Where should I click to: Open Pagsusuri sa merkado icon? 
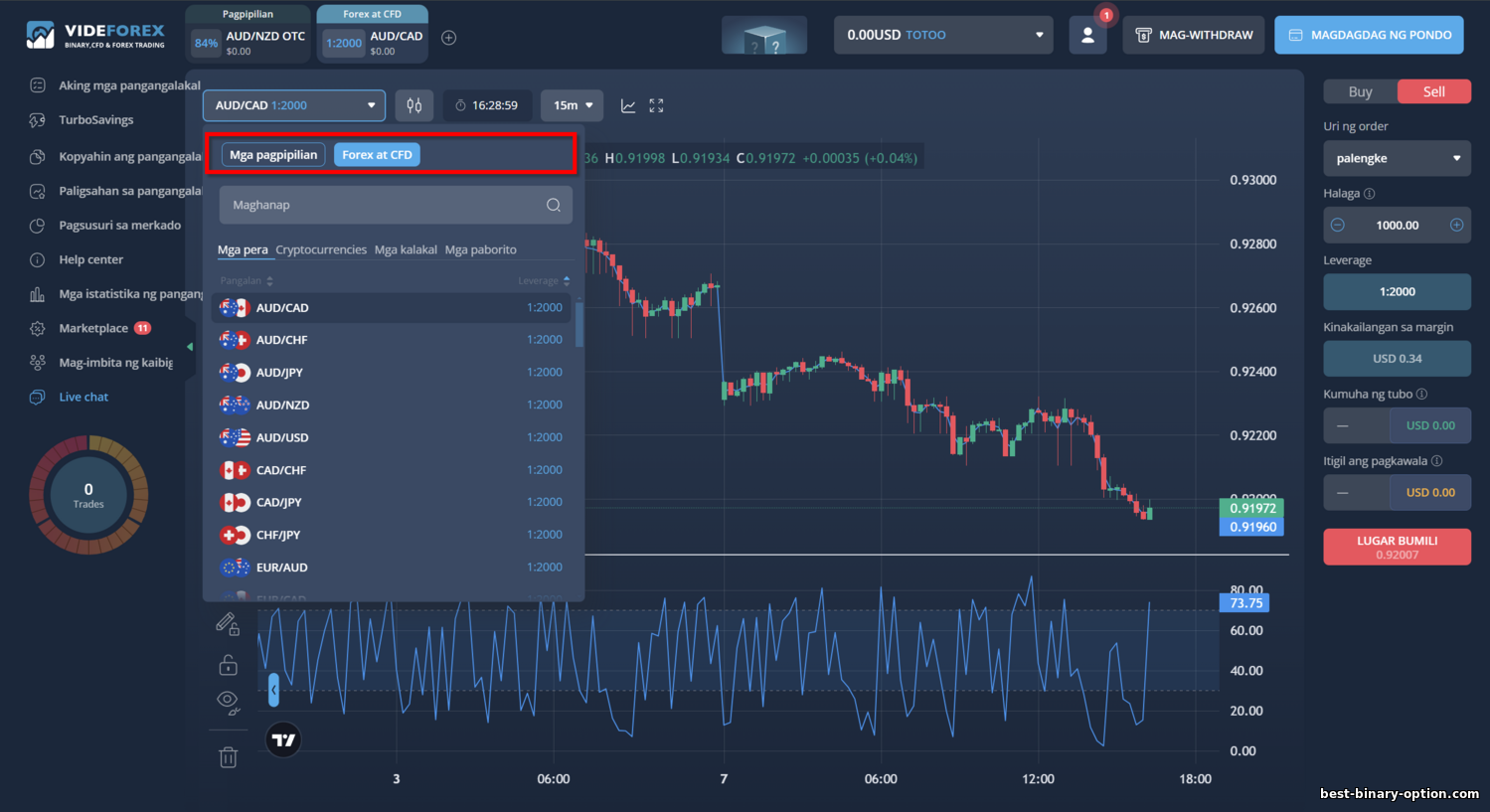click(x=38, y=226)
